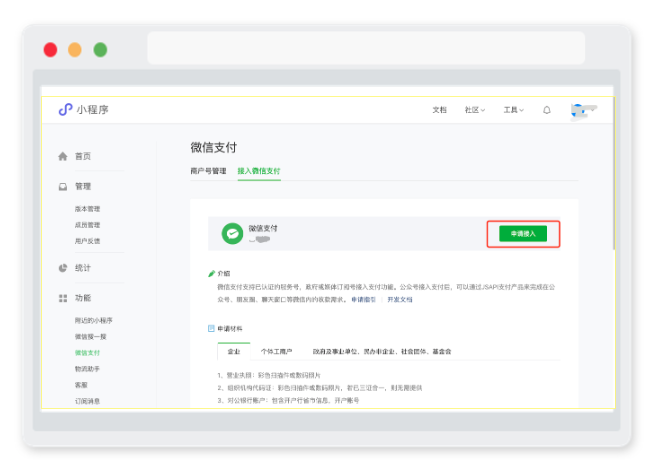Expand the 工具 dropdown in header

click(513, 110)
